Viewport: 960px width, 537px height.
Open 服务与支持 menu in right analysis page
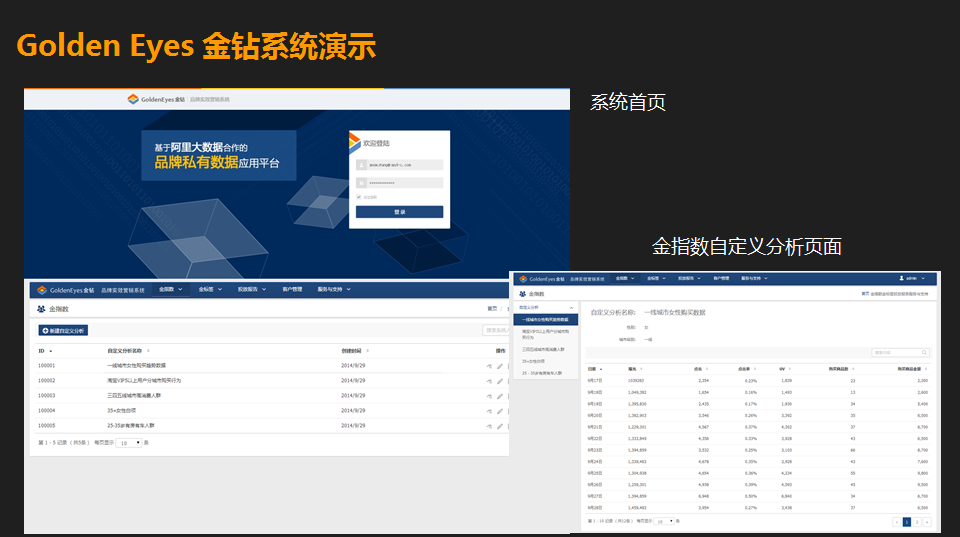(754, 279)
